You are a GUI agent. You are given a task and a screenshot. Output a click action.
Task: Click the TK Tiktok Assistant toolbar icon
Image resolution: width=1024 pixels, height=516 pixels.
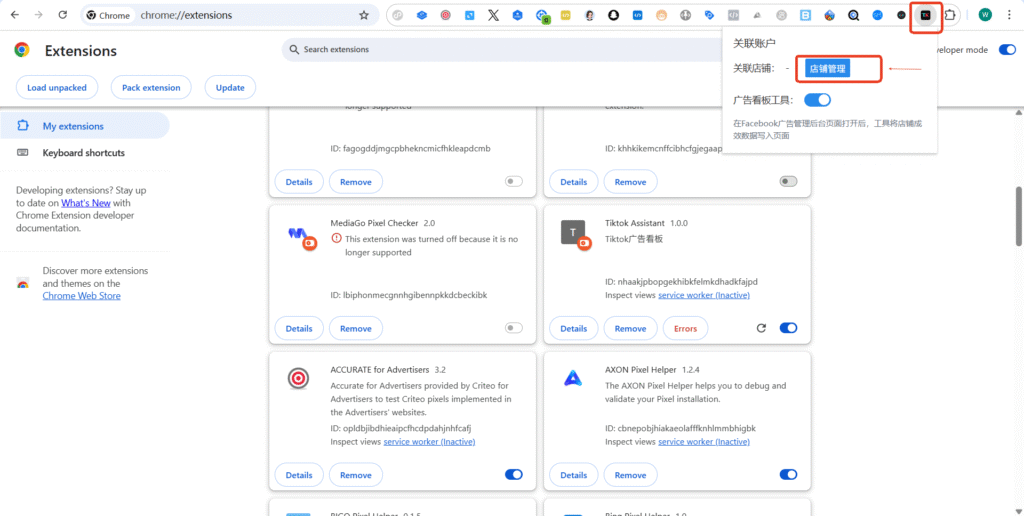(x=925, y=15)
